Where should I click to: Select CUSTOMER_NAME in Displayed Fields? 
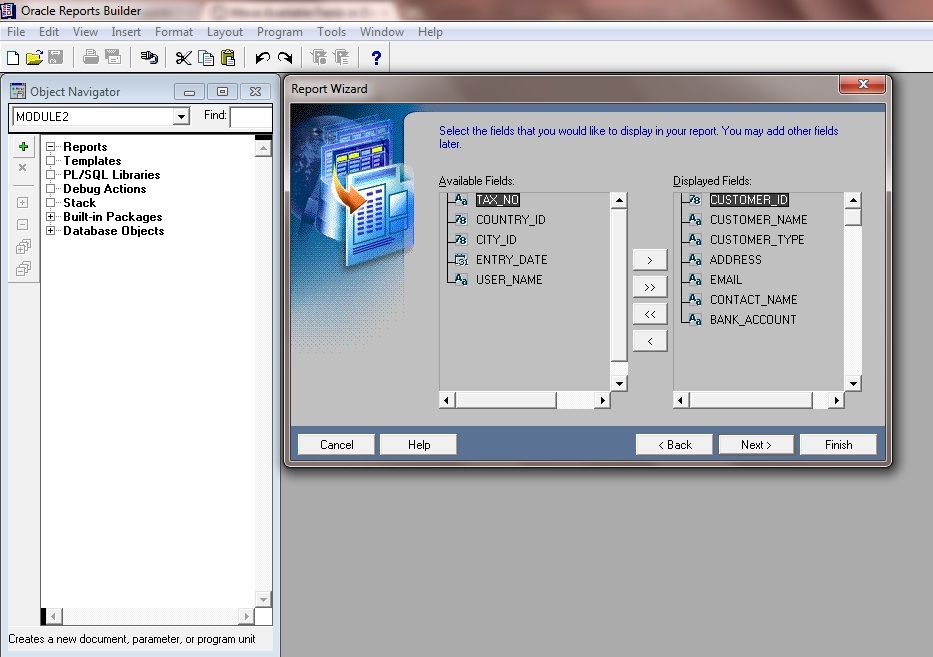[x=759, y=220]
